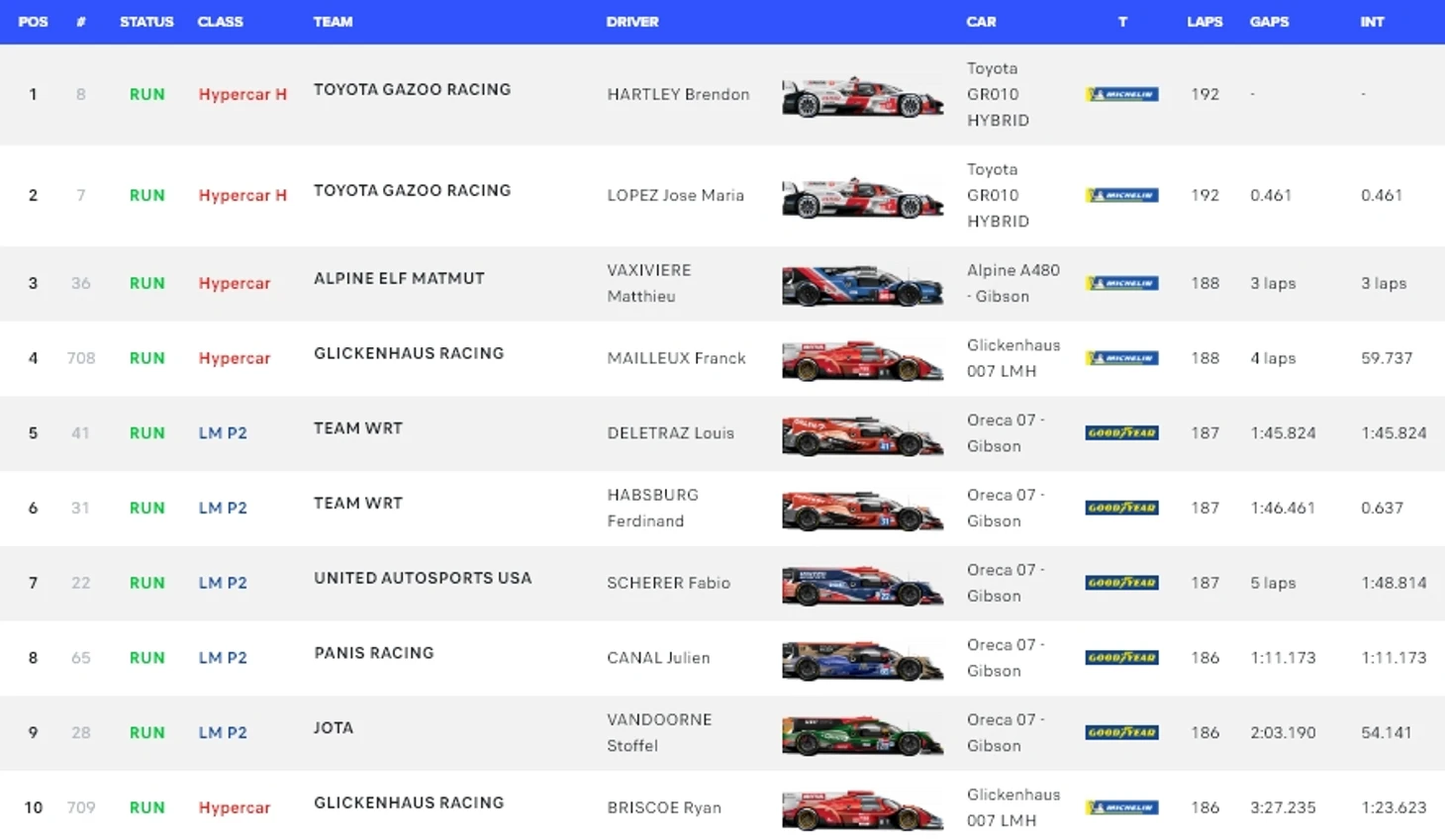Screen dimensions: 1445x840
Task: Click the Goodyear logo in the JOTA row
Action: point(1121,732)
